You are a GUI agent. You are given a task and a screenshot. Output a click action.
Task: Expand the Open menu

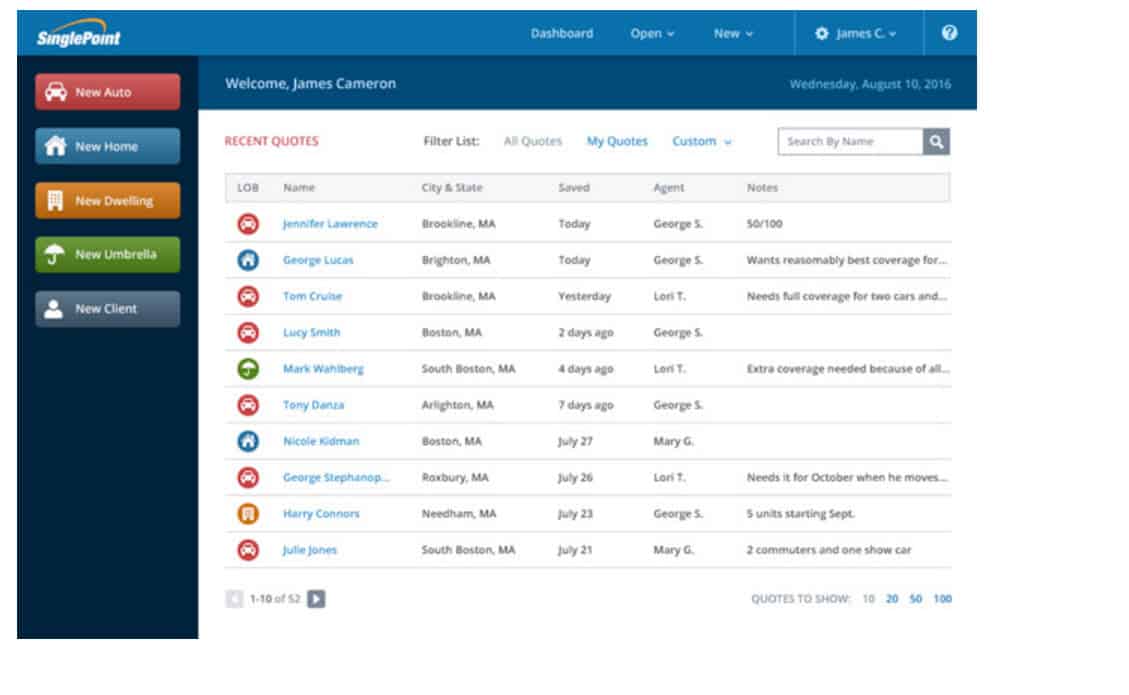click(x=652, y=33)
